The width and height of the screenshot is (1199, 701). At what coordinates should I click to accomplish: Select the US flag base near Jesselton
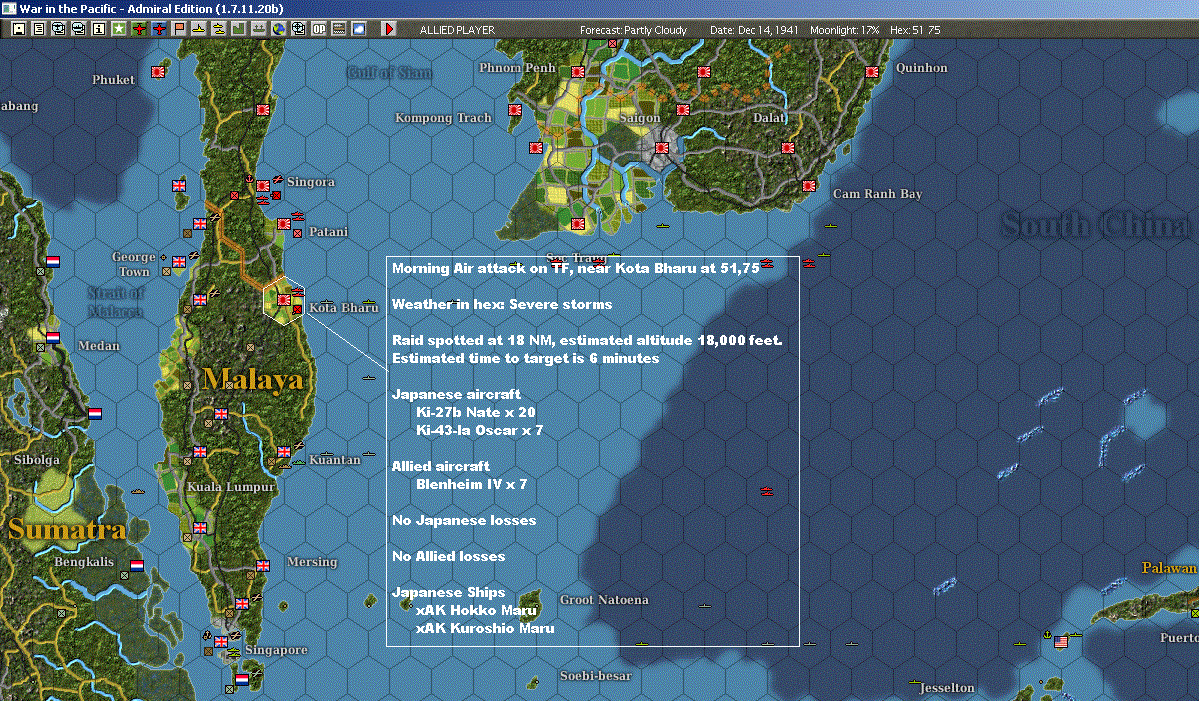[1061, 641]
